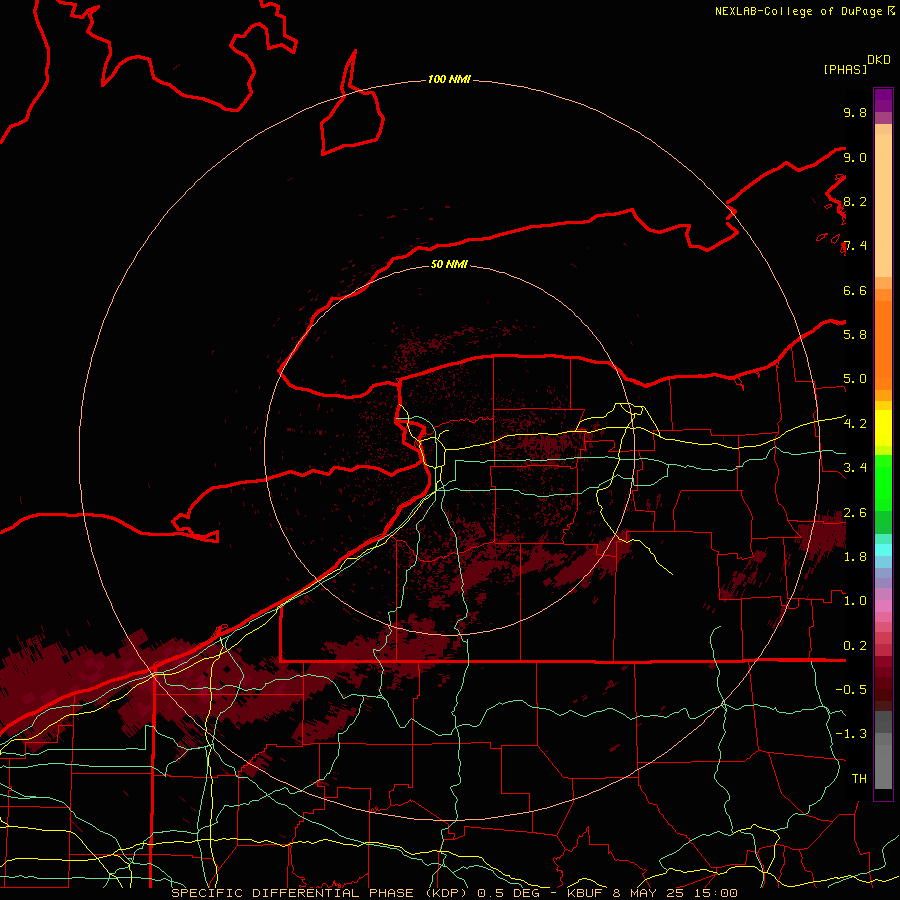Click the 0.5 DEG elevation text
Viewport: 900px width, 900px height.
[507, 893]
